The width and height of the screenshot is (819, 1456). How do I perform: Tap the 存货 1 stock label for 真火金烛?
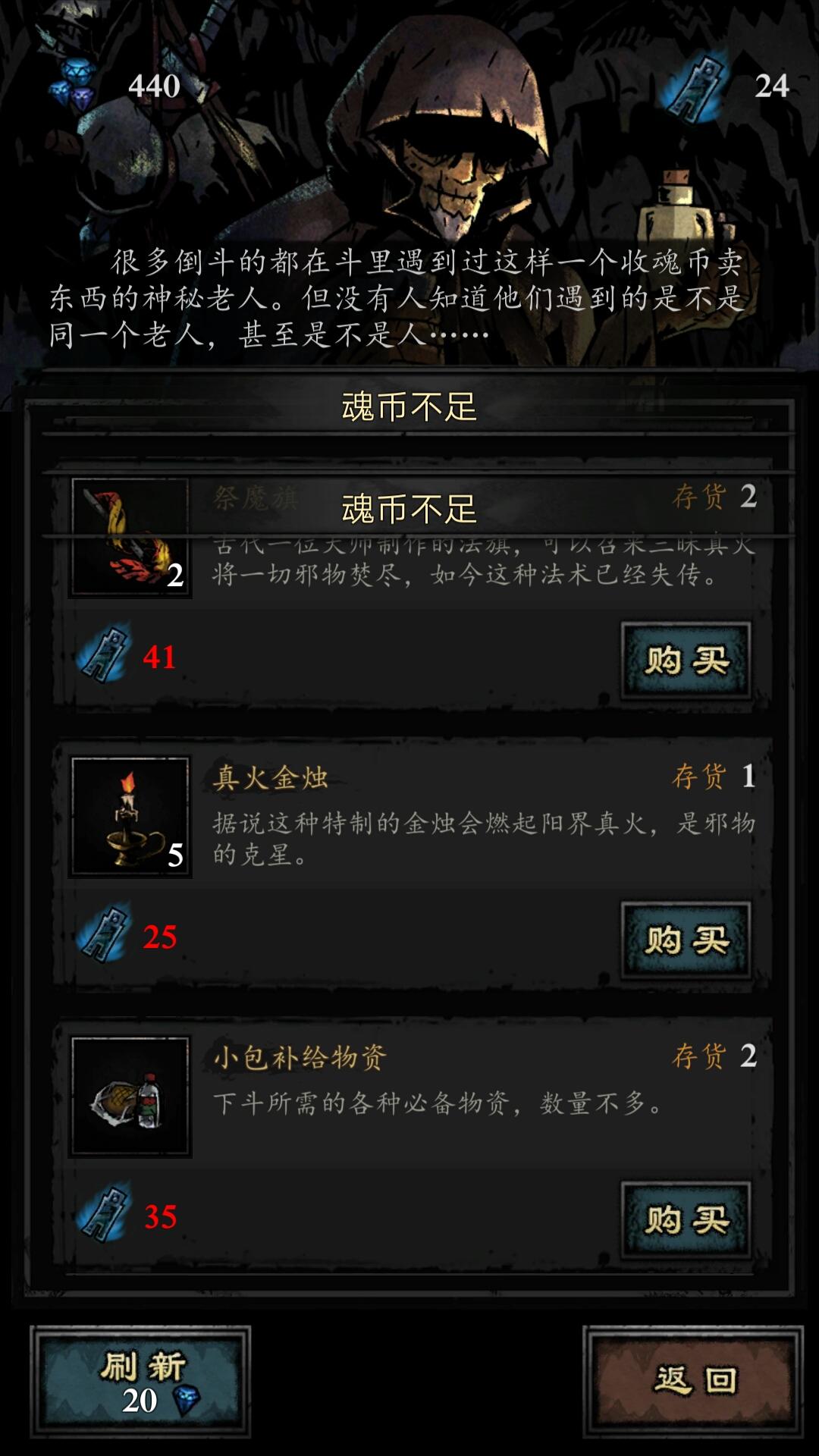(x=714, y=777)
